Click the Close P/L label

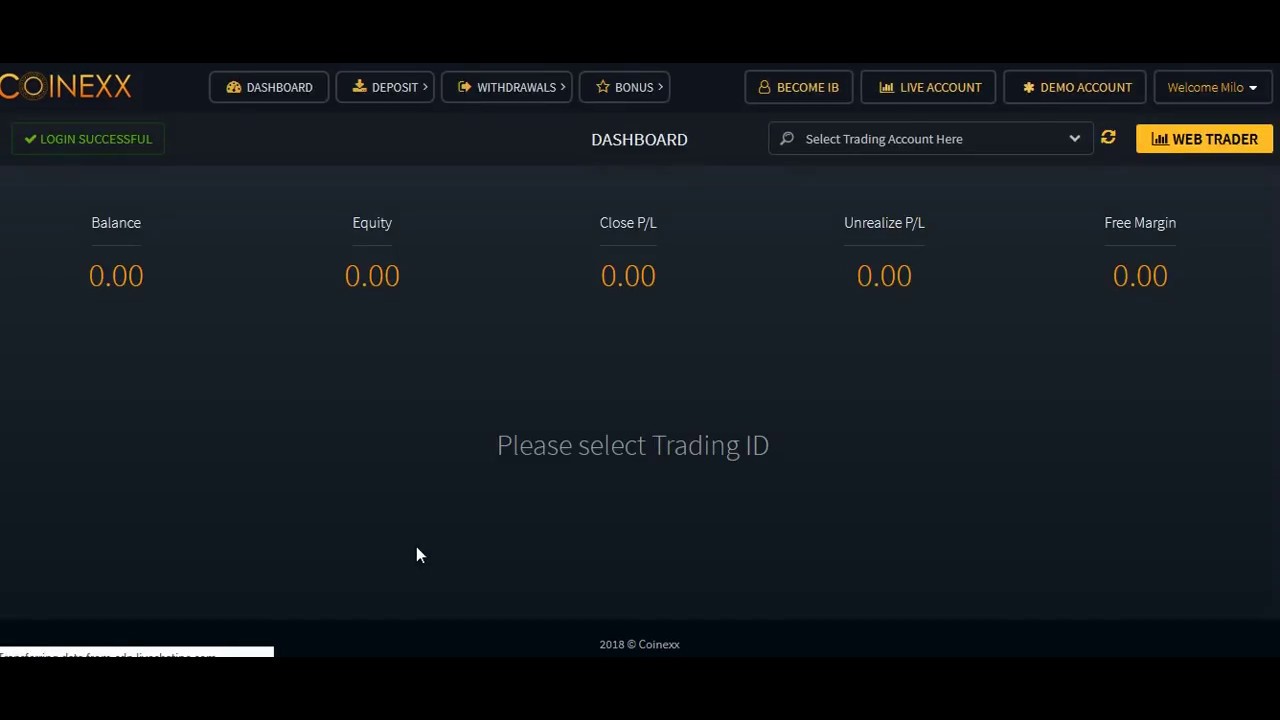tap(628, 223)
